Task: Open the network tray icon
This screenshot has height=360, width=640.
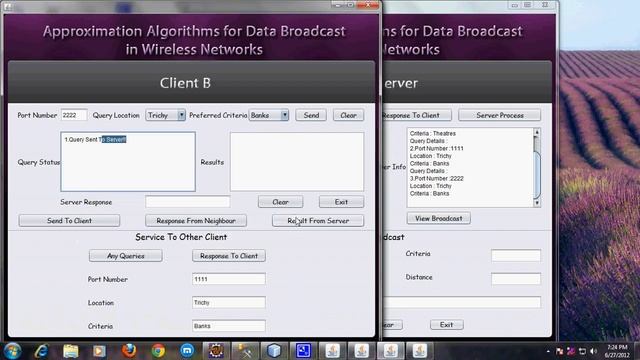Action: click(582, 351)
